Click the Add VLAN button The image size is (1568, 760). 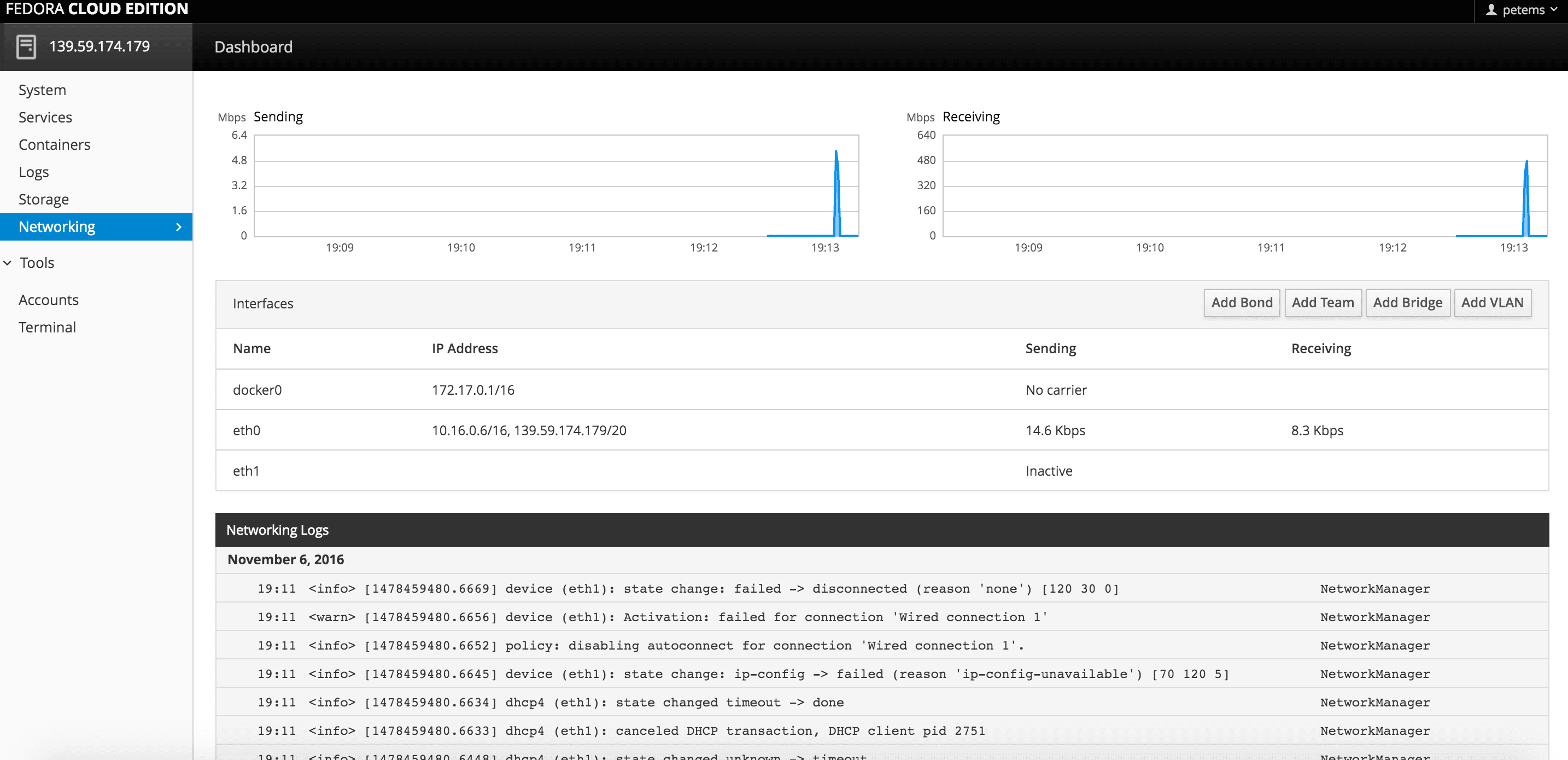point(1493,303)
